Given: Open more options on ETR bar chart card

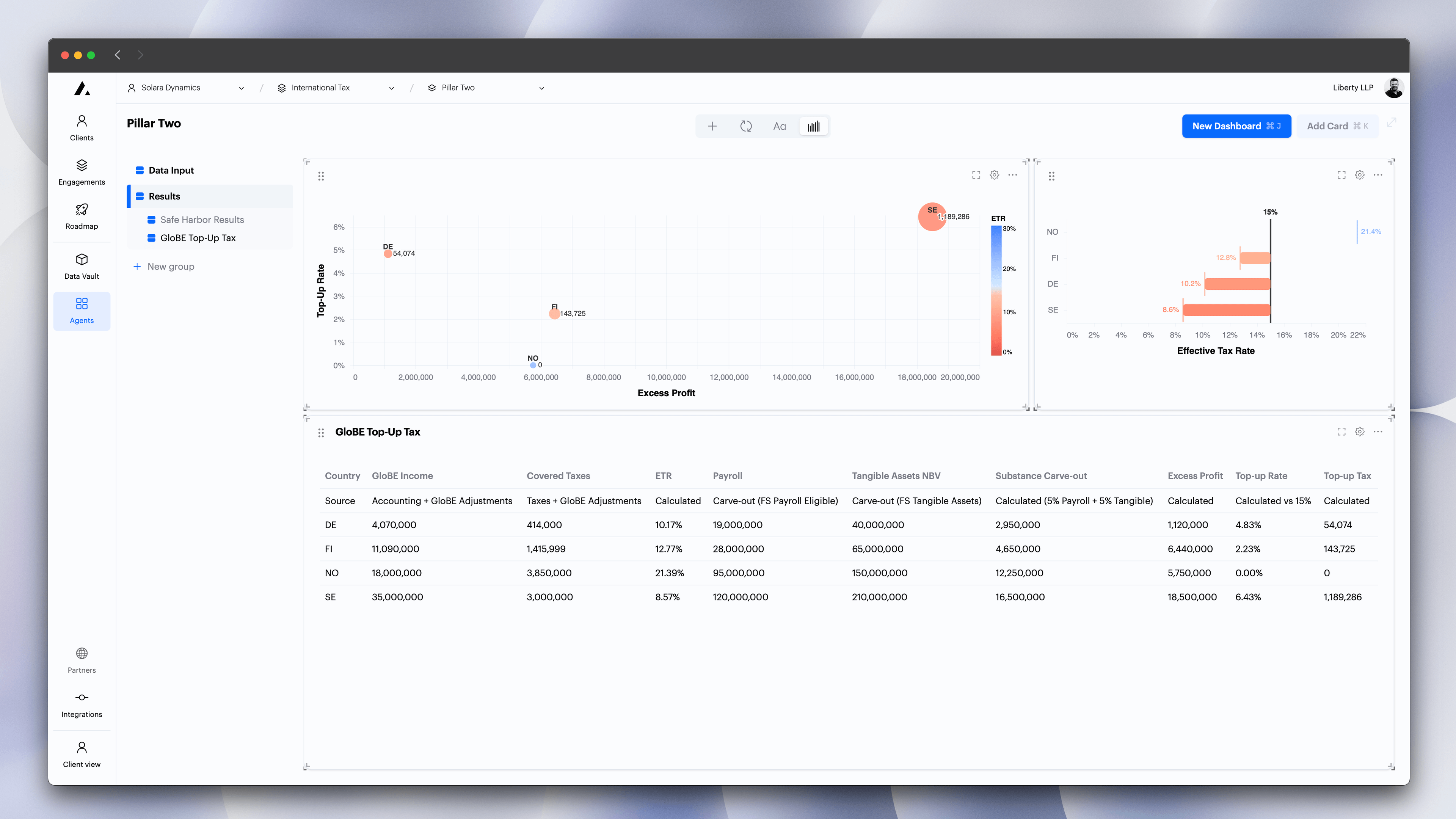Looking at the screenshot, I should point(1378,175).
